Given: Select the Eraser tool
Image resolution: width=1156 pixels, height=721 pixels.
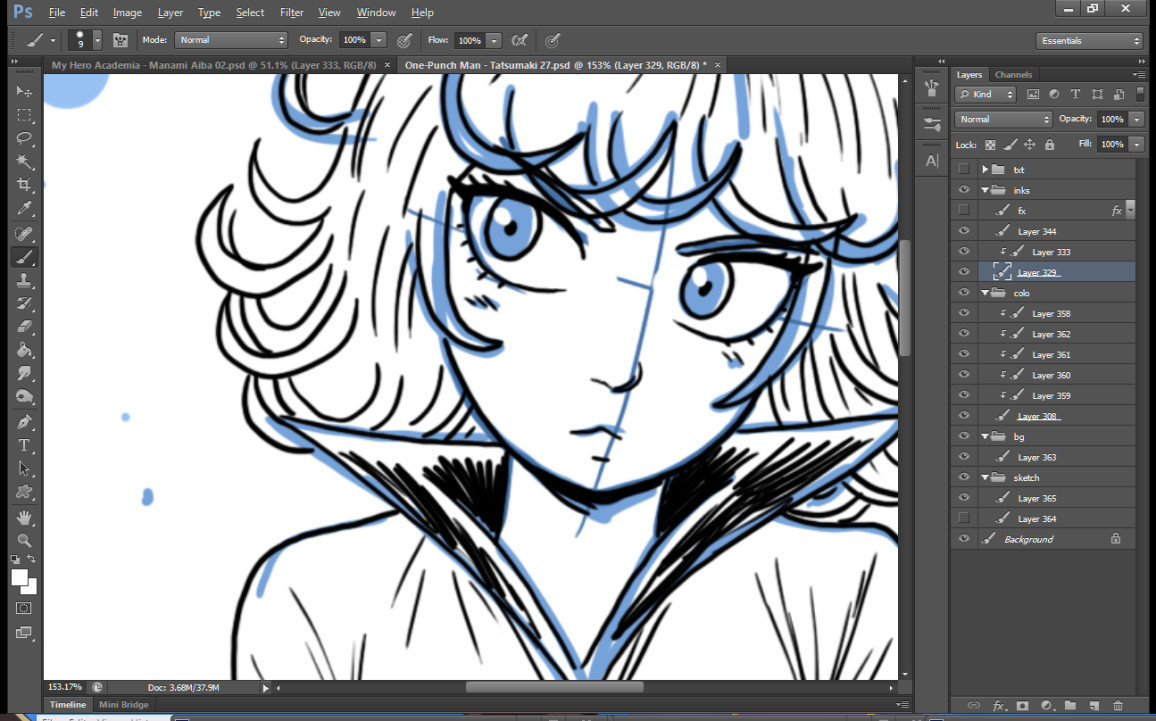Looking at the screenshot, I should 24,326.
